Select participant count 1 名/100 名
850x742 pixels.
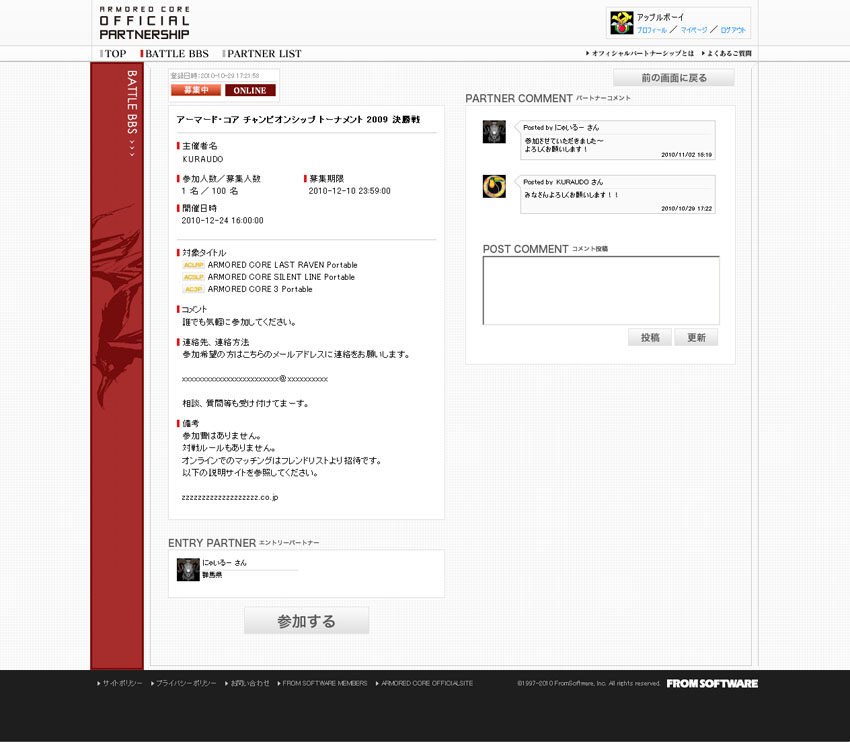210,191
